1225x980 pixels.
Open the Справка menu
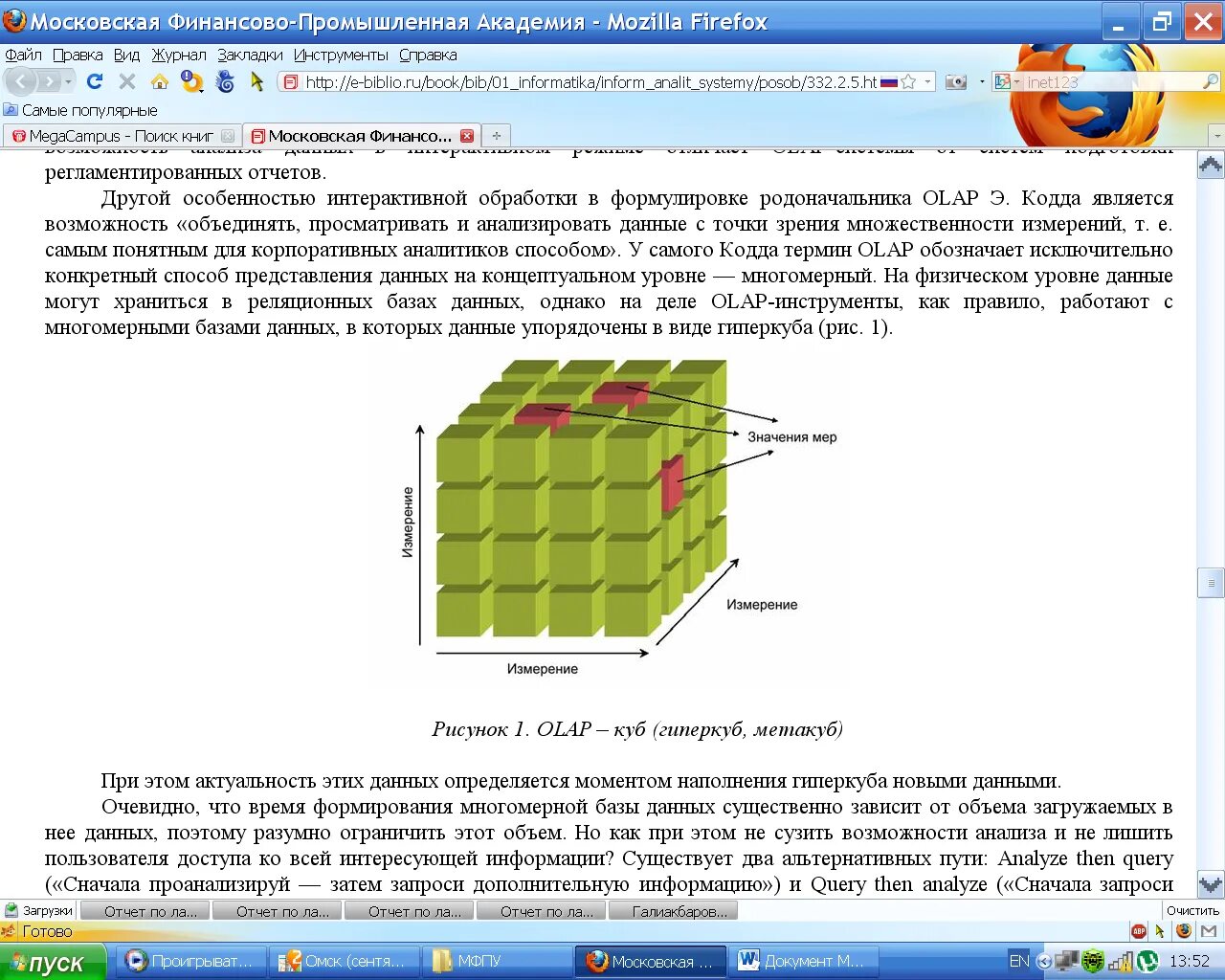point(428,55)
